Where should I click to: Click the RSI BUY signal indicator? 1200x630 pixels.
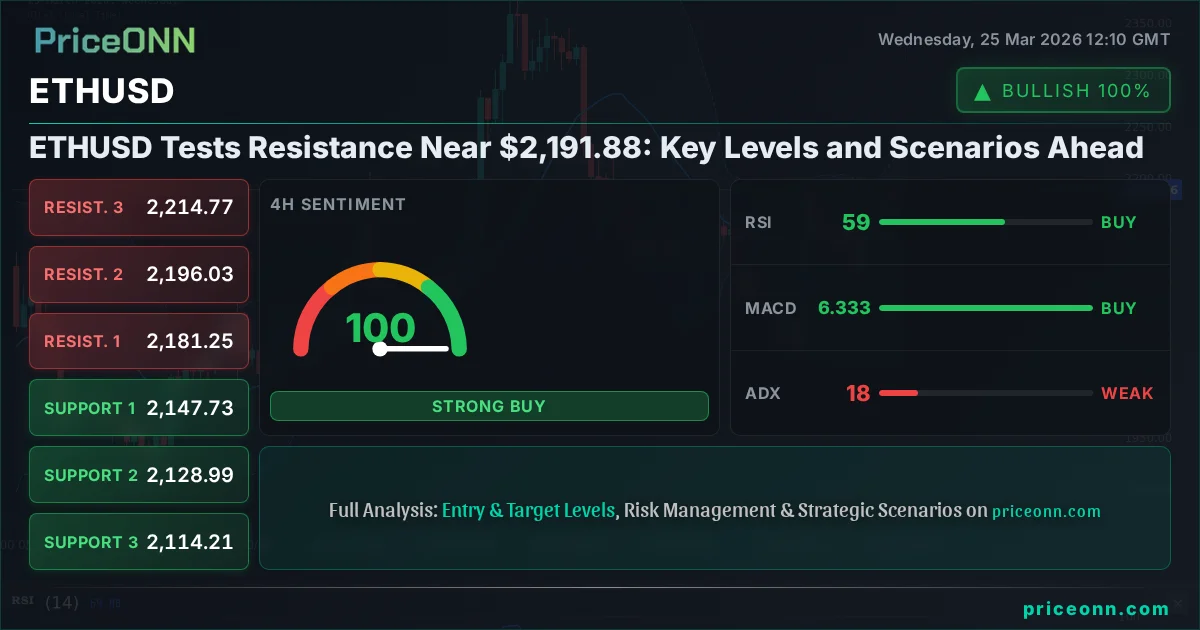pos(1118,222)
